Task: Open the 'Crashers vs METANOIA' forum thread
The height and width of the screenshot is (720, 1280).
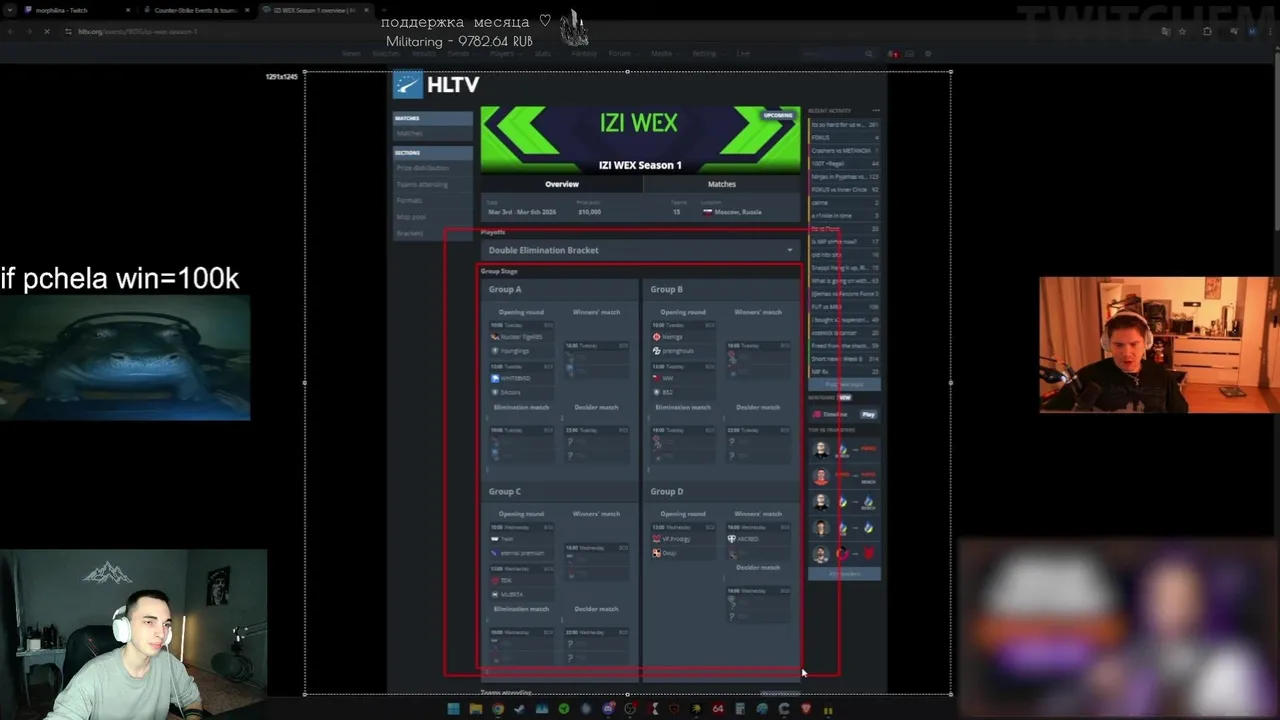Action: (x=845, y=150)
